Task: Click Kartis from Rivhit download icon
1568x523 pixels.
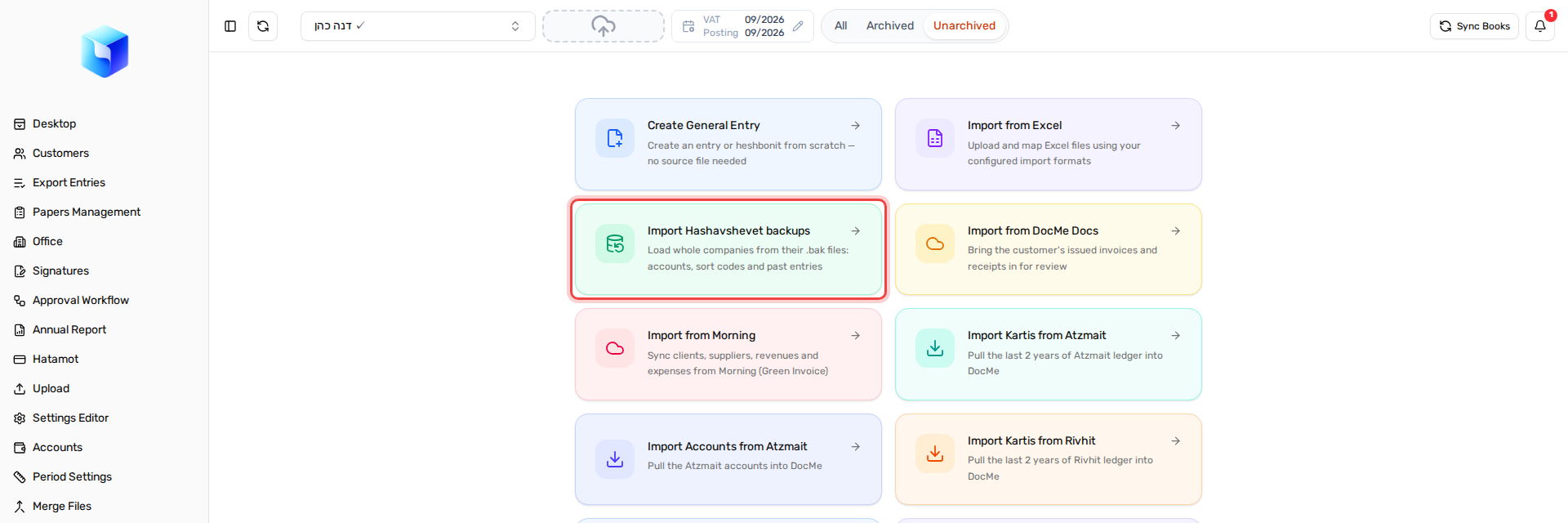Action: [935, 454]
